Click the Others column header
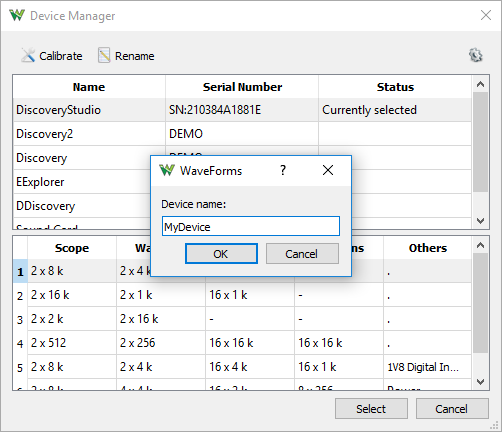This screenshot has width=502, height=432. click(428, 248)
